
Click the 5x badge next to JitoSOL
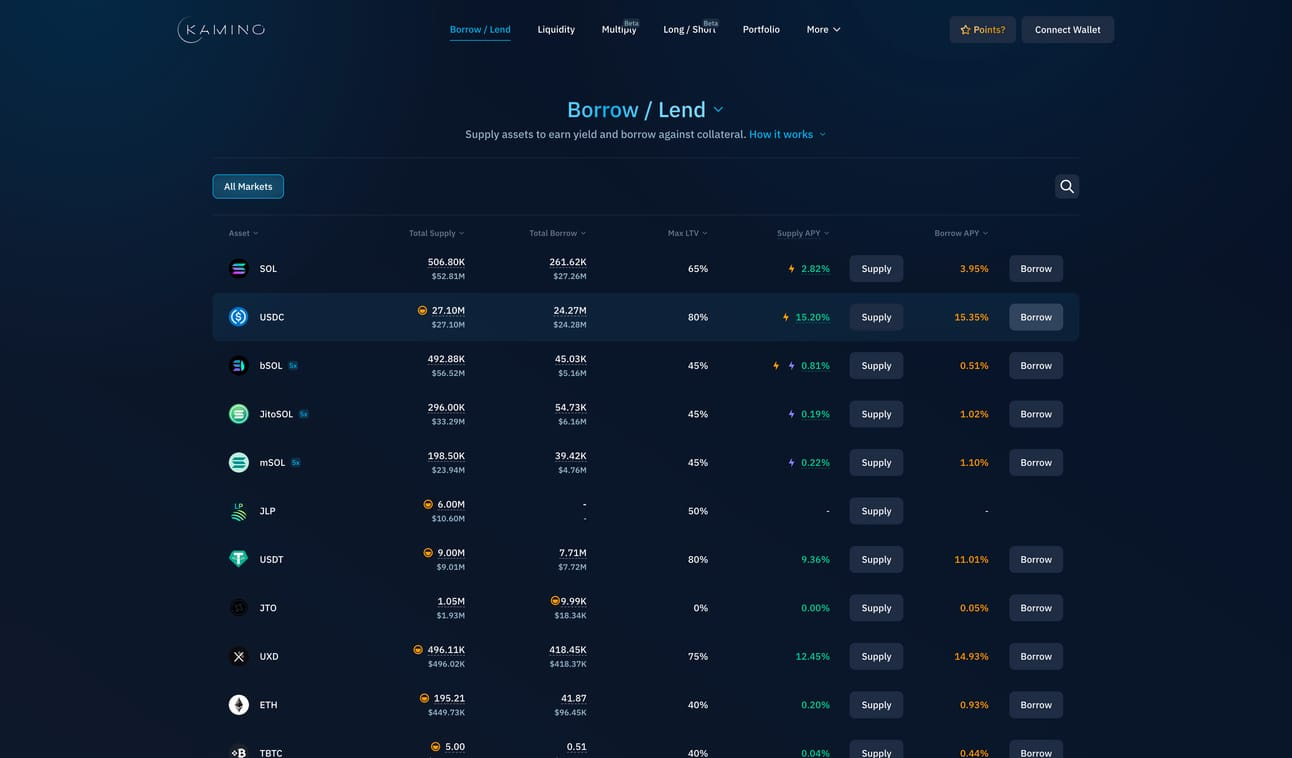[303, 414]
